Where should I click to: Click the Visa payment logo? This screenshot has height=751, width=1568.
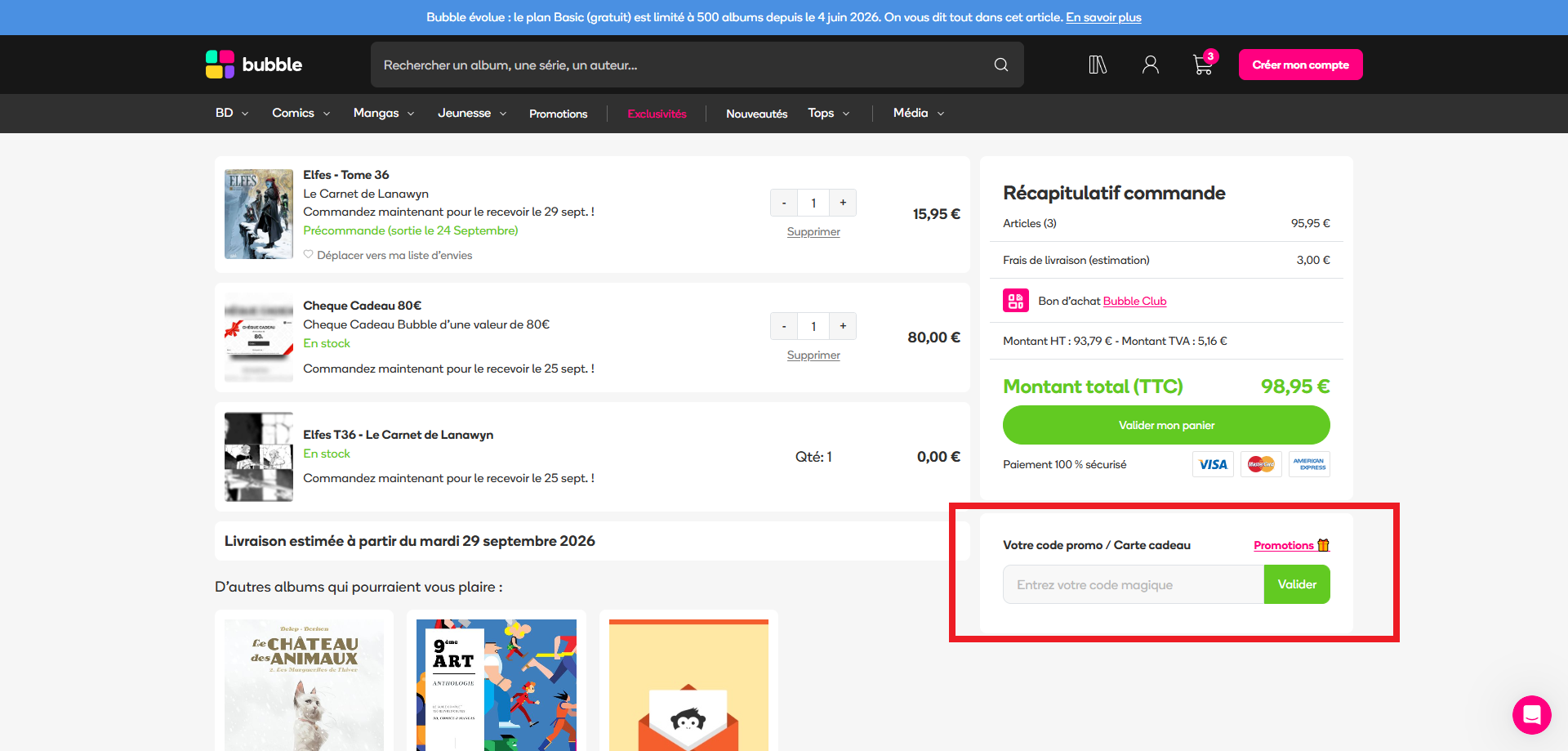pyautogui.click(x=1213, y=464)
